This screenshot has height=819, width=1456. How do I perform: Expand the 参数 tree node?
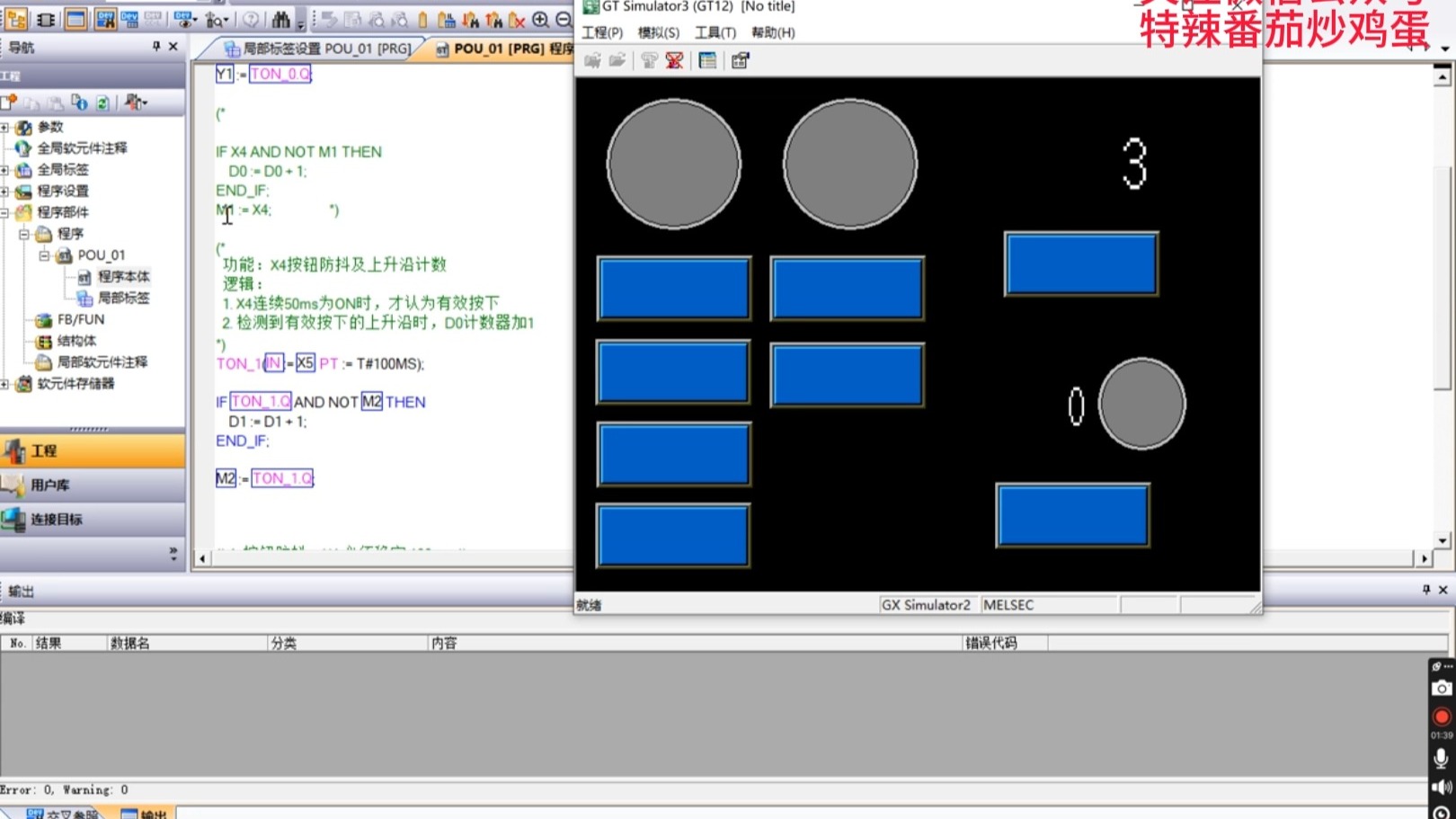coord(4,128)
